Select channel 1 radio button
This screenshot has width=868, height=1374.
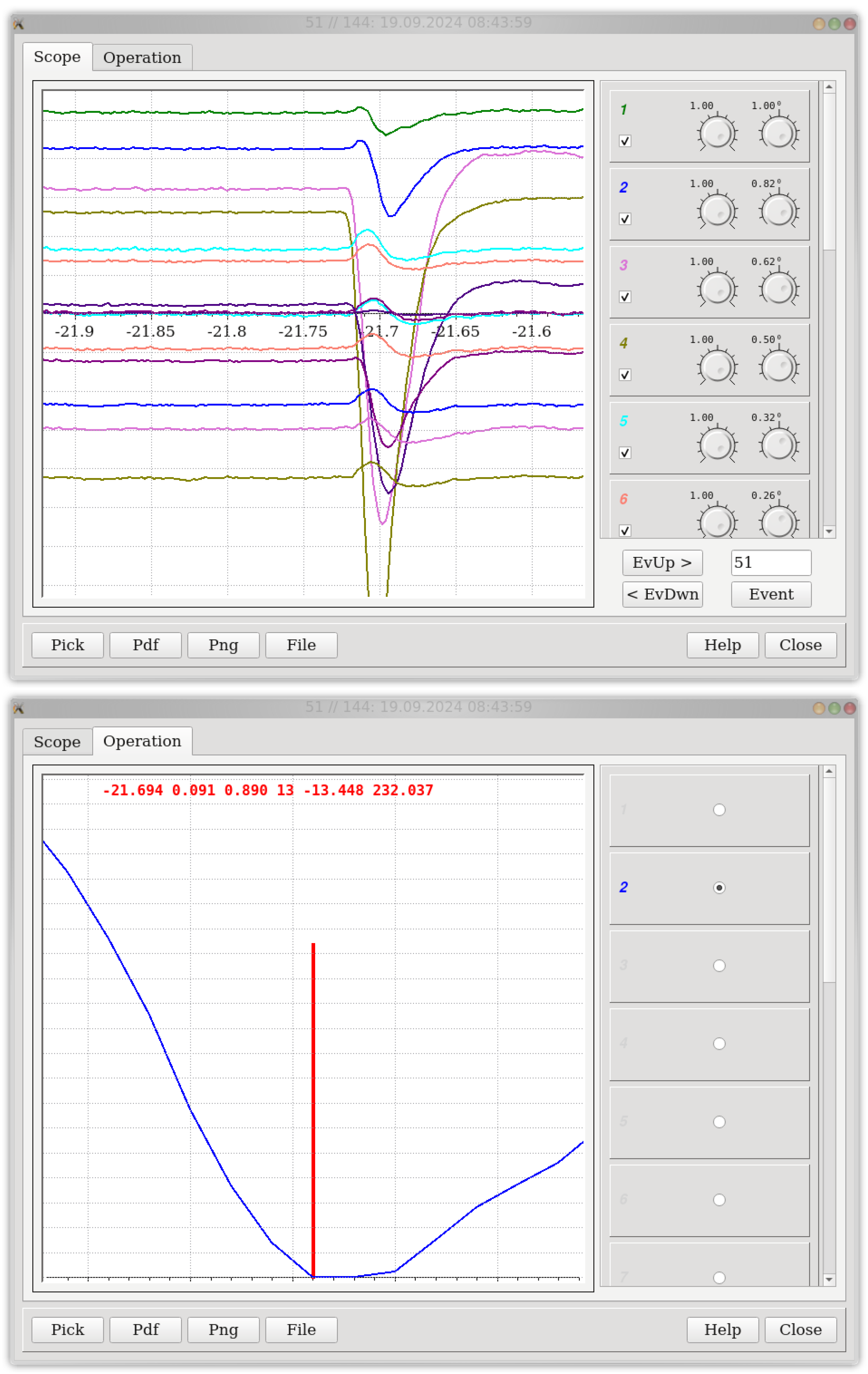point(719,810)
